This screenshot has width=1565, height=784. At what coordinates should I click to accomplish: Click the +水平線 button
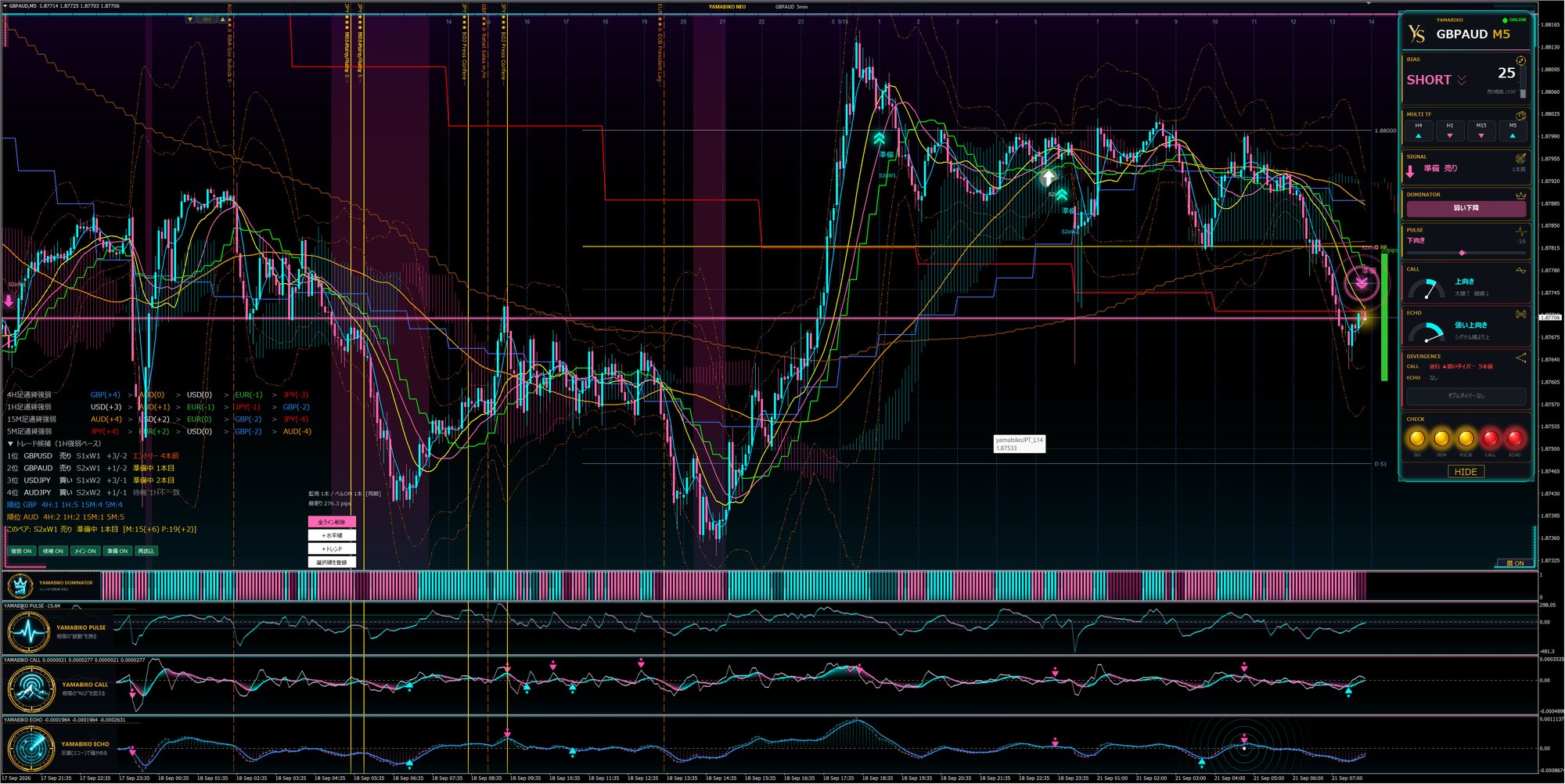pyautogui.click(x=332, y=535)
